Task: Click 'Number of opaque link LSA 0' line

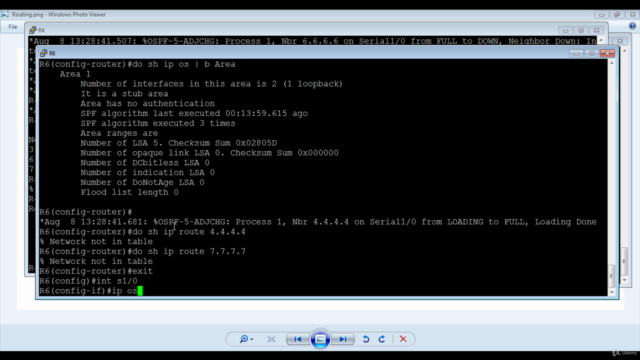Action: coord(209,153)
